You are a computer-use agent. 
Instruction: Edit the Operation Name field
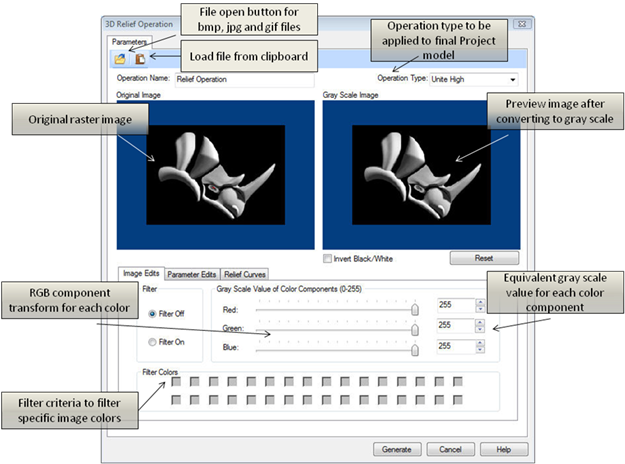(x=245, y=79)
